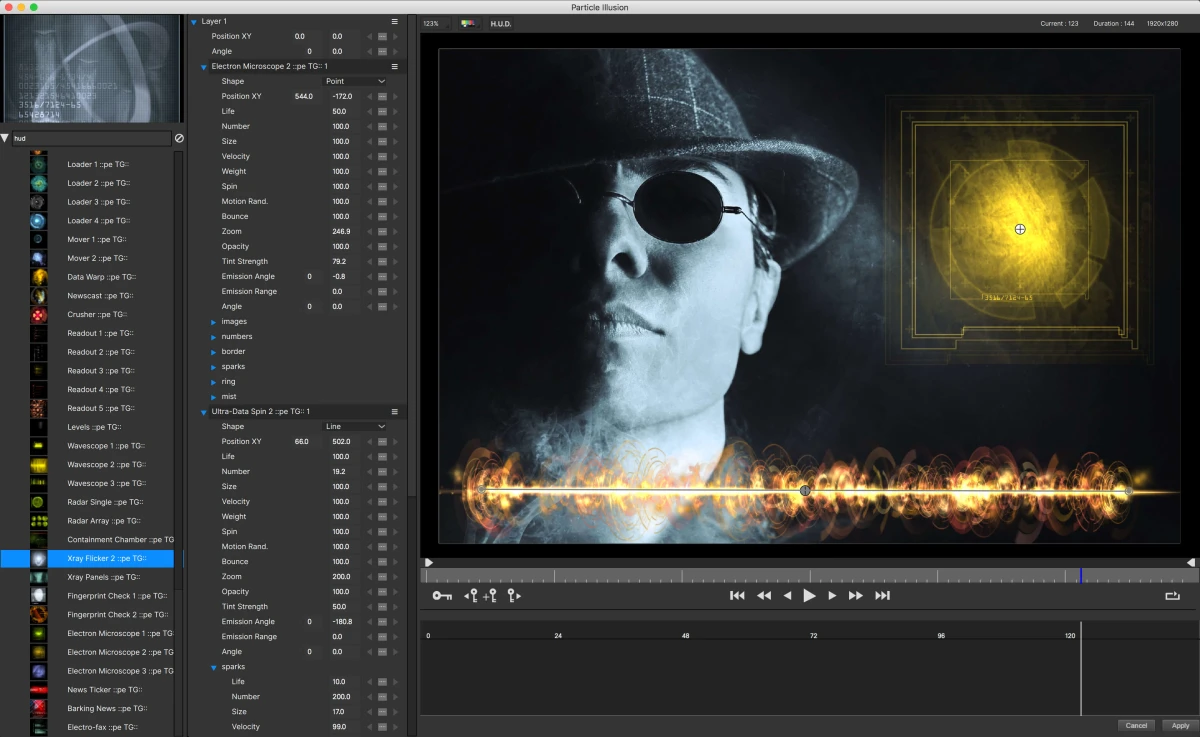Expand the mist particle group

213,396
